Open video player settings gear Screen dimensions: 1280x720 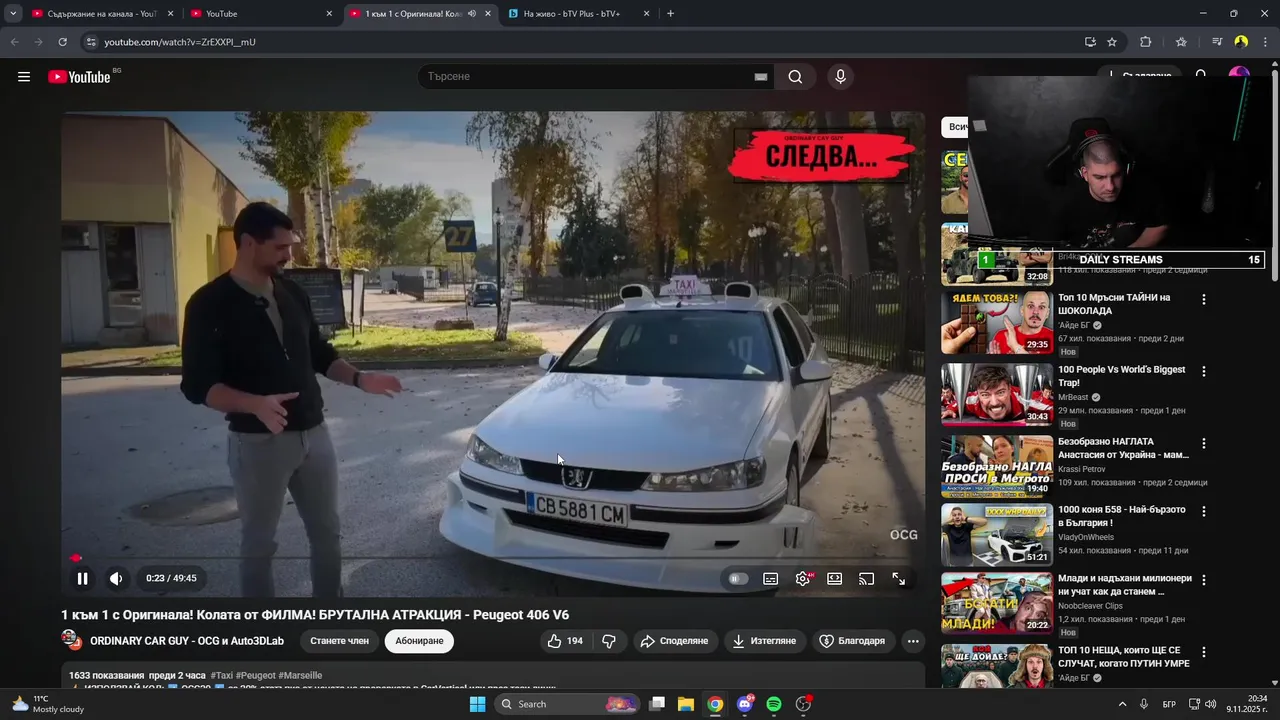(x=803, y=579)
